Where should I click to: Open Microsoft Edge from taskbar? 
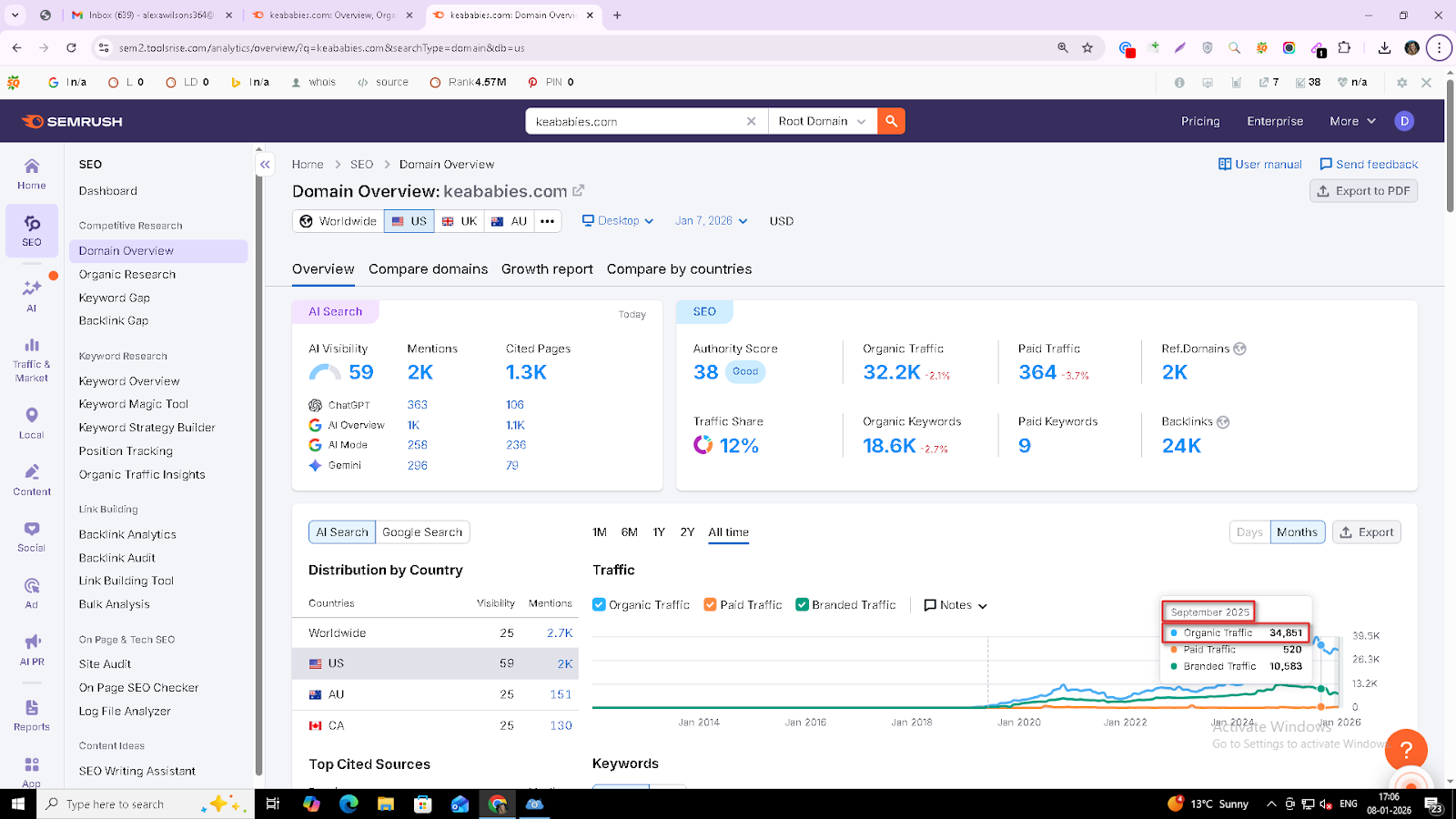349,804
